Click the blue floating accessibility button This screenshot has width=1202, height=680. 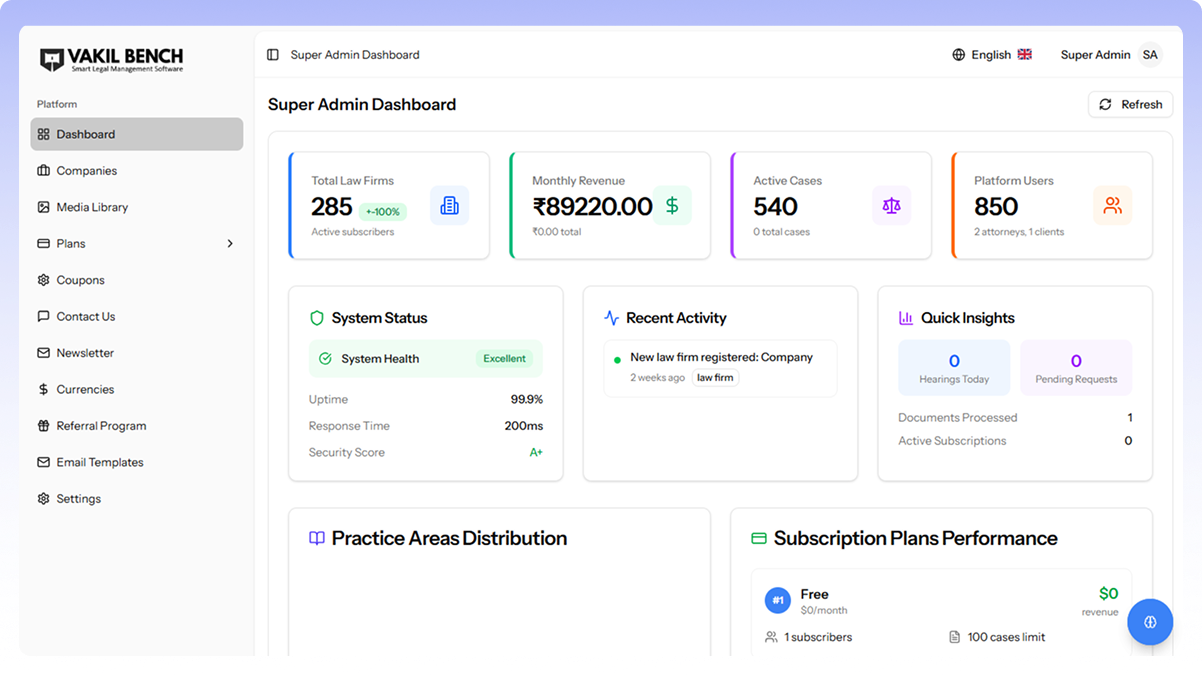click(x=1150, y=622)
